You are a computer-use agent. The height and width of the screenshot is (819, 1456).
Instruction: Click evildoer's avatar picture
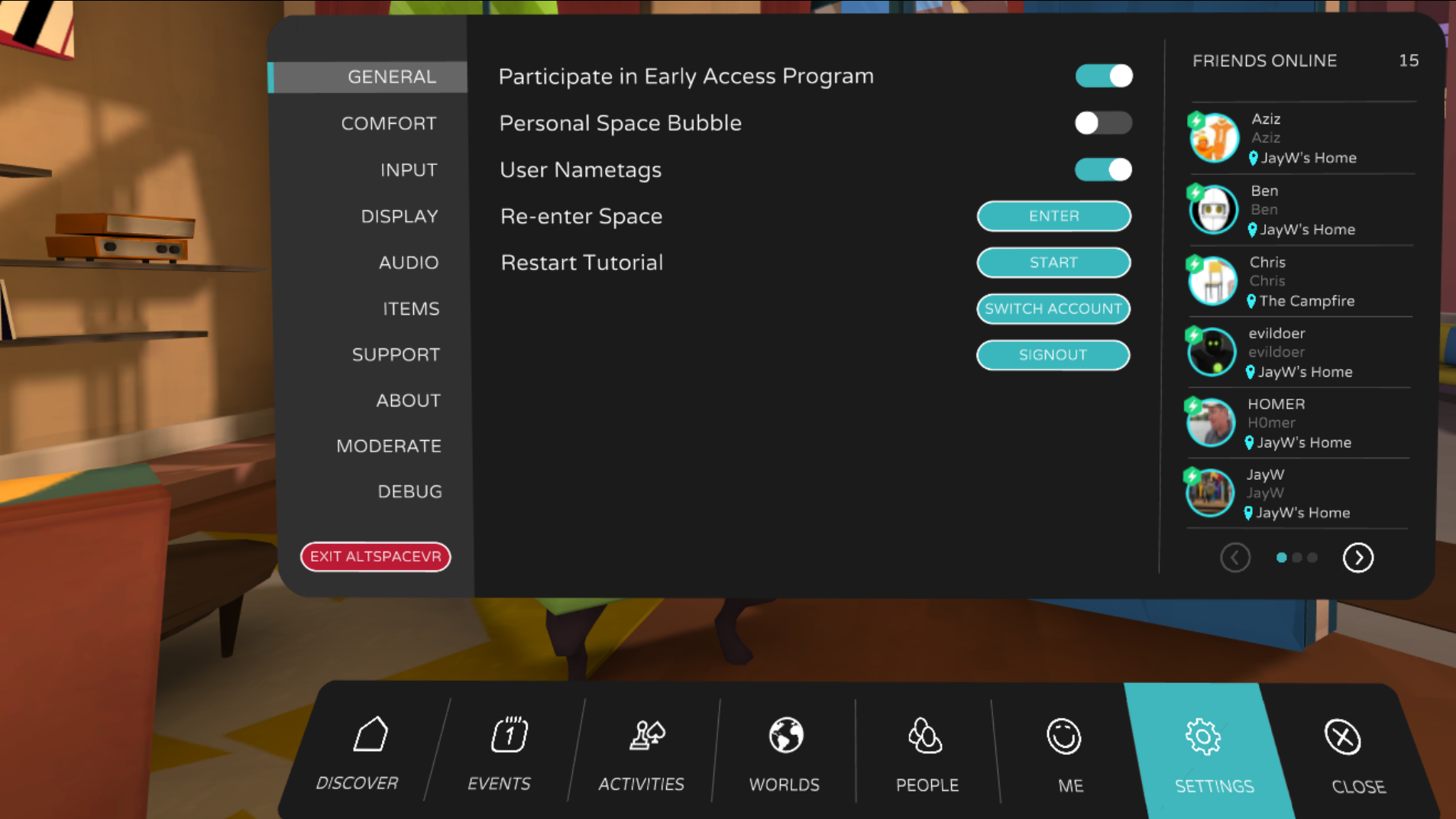pos(1211,351)
